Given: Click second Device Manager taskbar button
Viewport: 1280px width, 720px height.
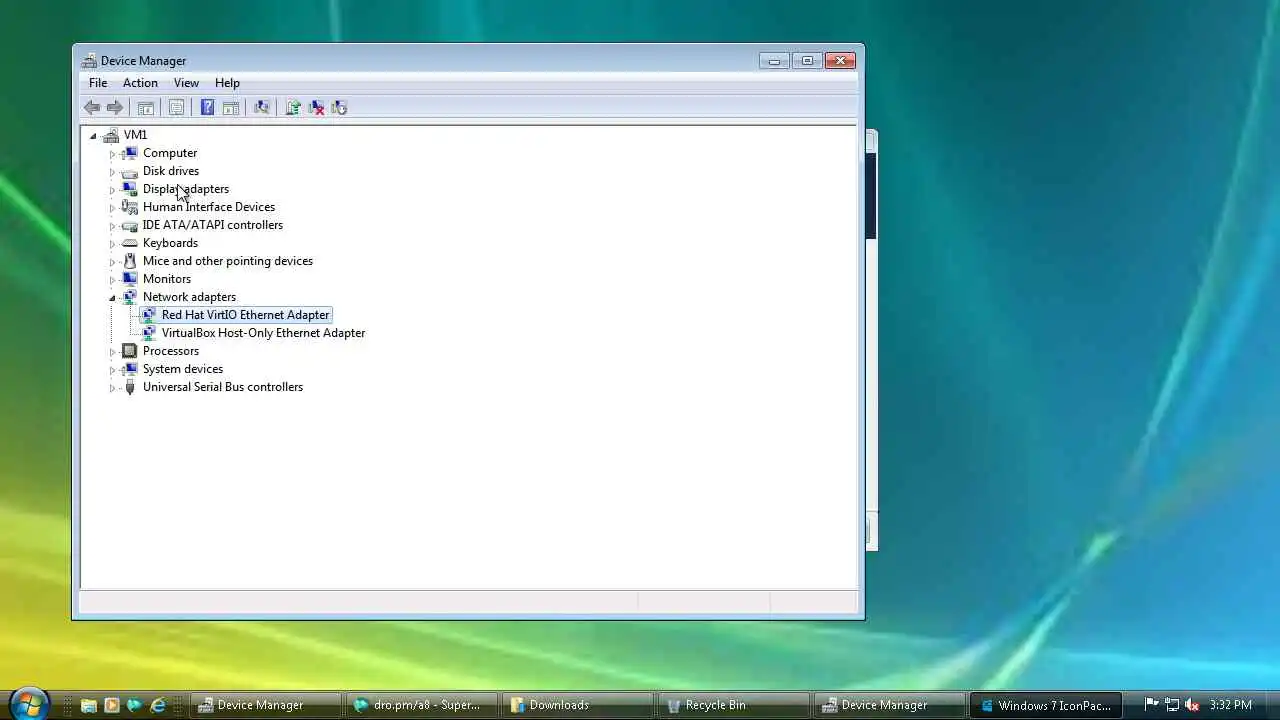Looking at the screenshot, I should [889, 705].
